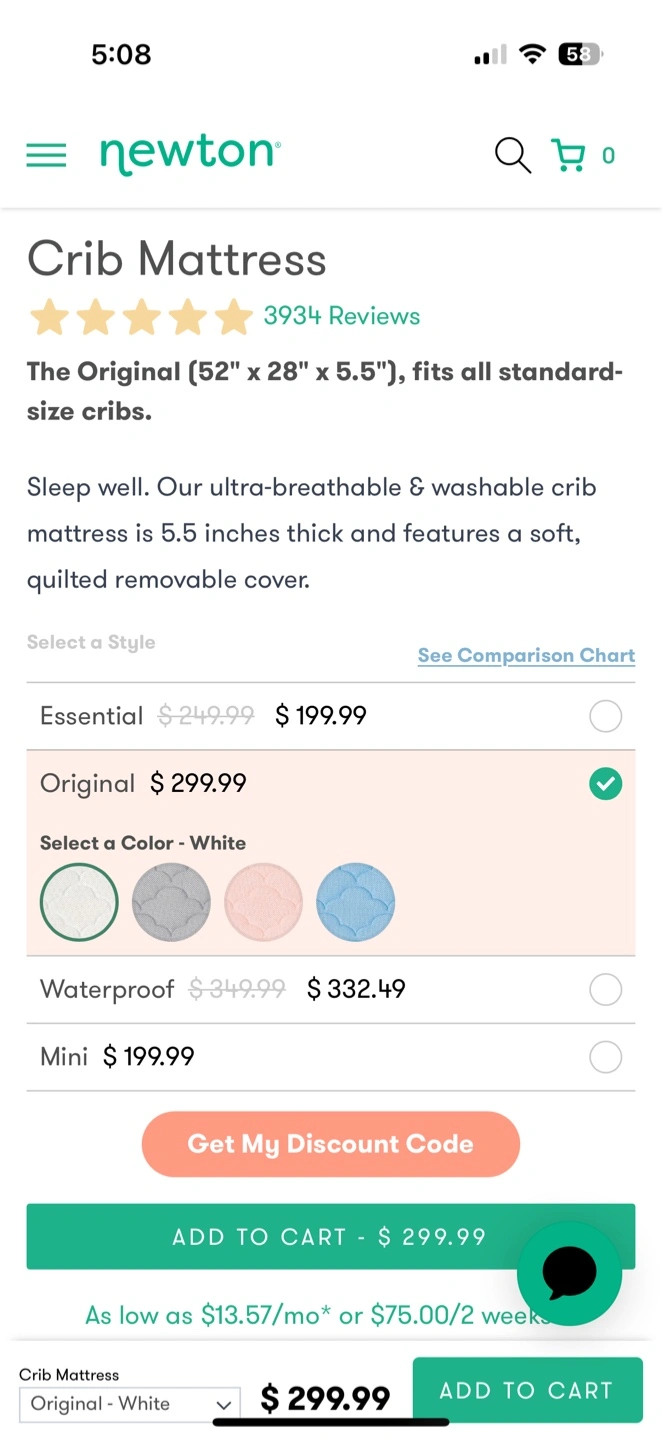
Task: Click the Get My Discount Code button
Action: pos(331,1144)
